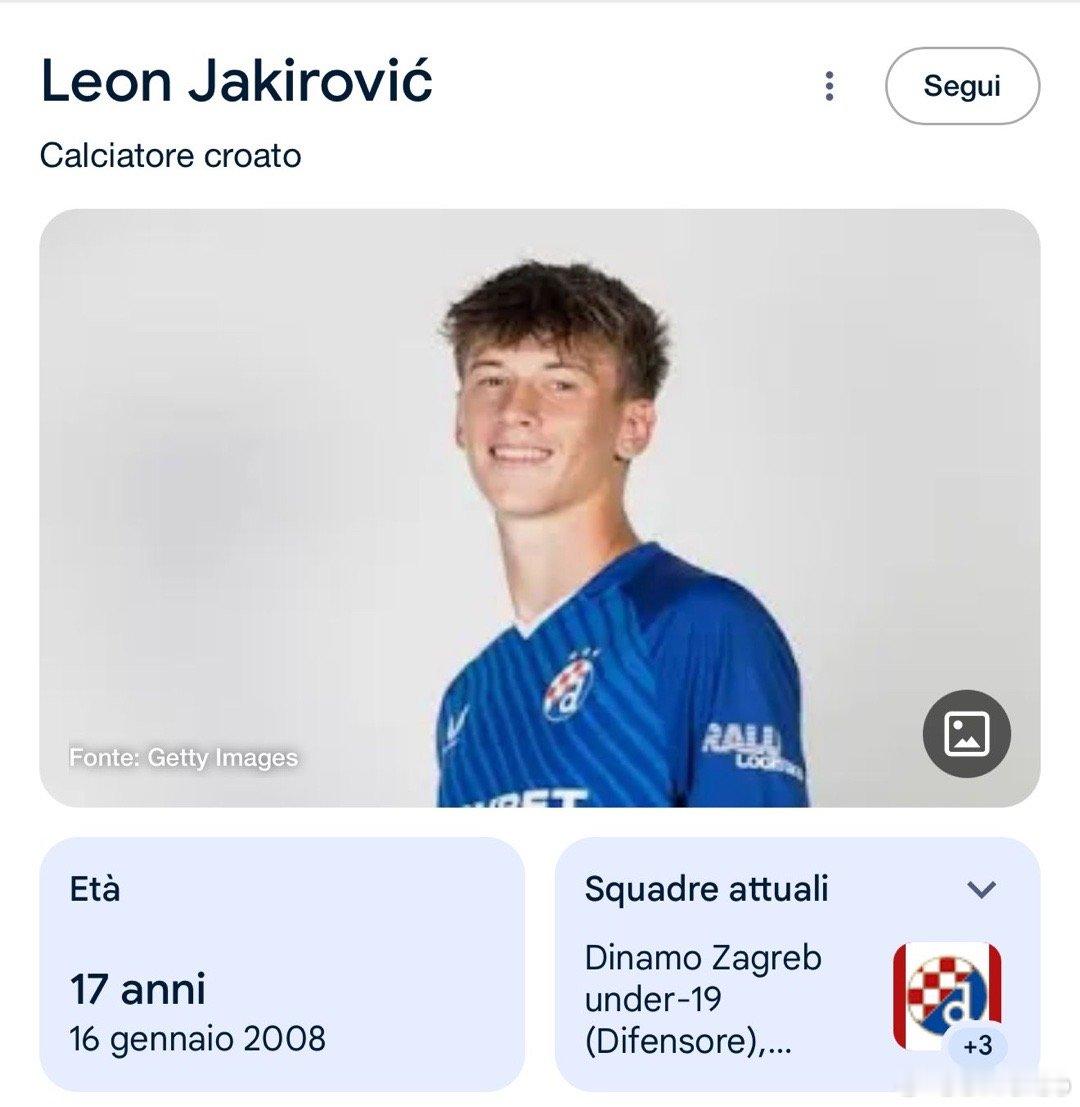Tap the +3 more teams badge
Viewport: 1080px width, 1107px height.
978,1045
